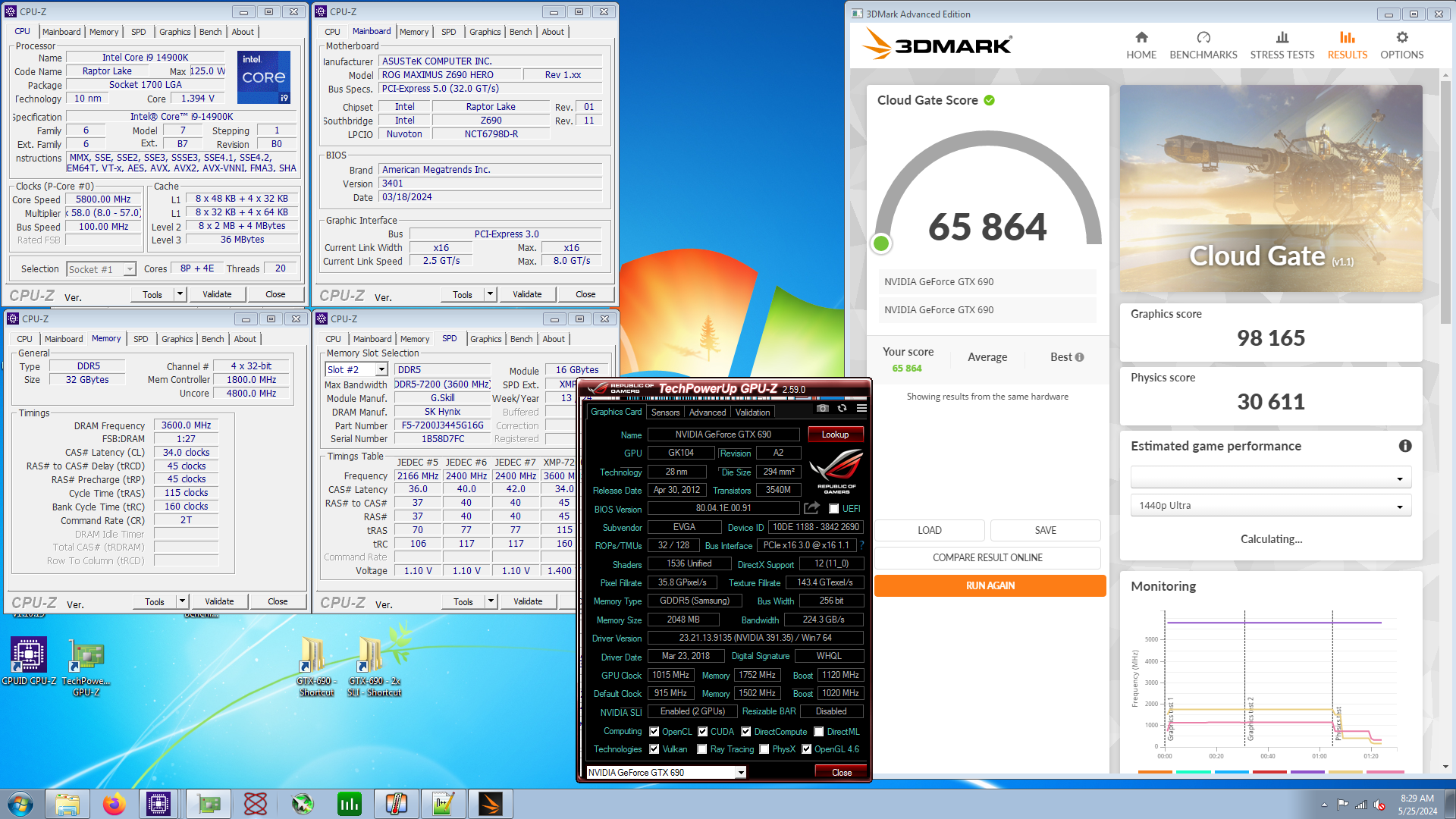This screenshot has width=1456, height=819.
Task: Toggle the OpenGL 4.6 checkbox
Action: 807,749
